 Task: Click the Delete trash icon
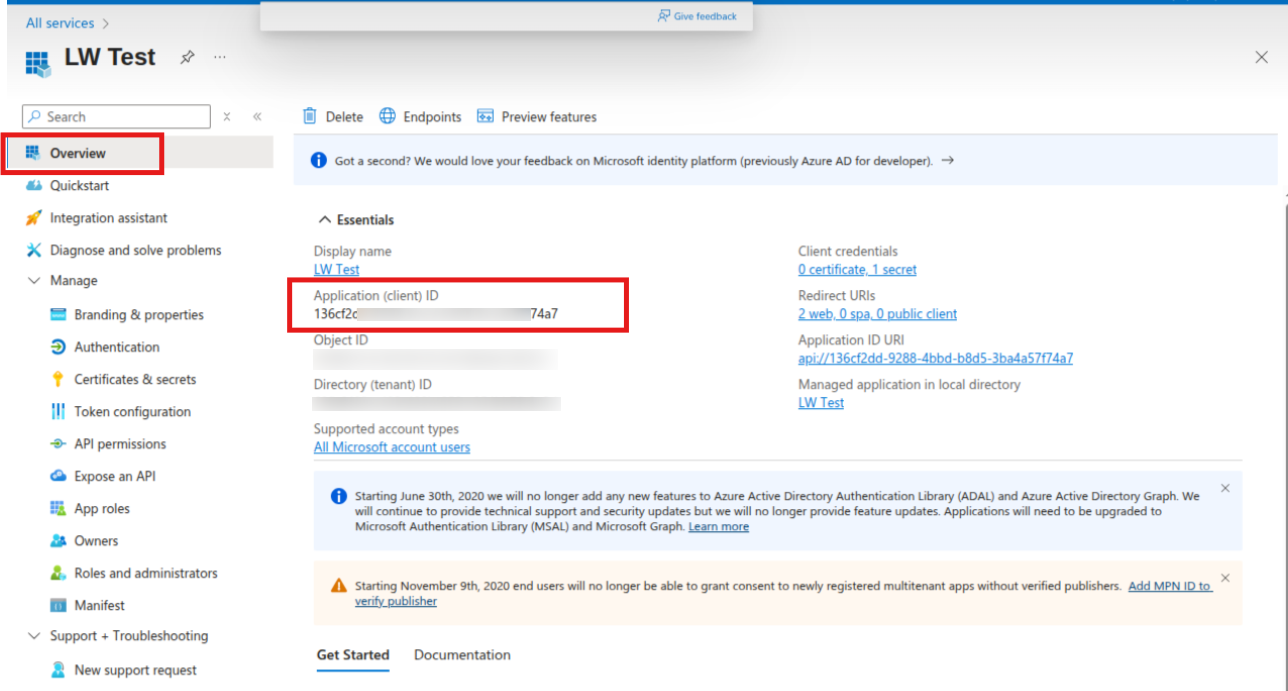pyautogui.click(x=310, y=117)
